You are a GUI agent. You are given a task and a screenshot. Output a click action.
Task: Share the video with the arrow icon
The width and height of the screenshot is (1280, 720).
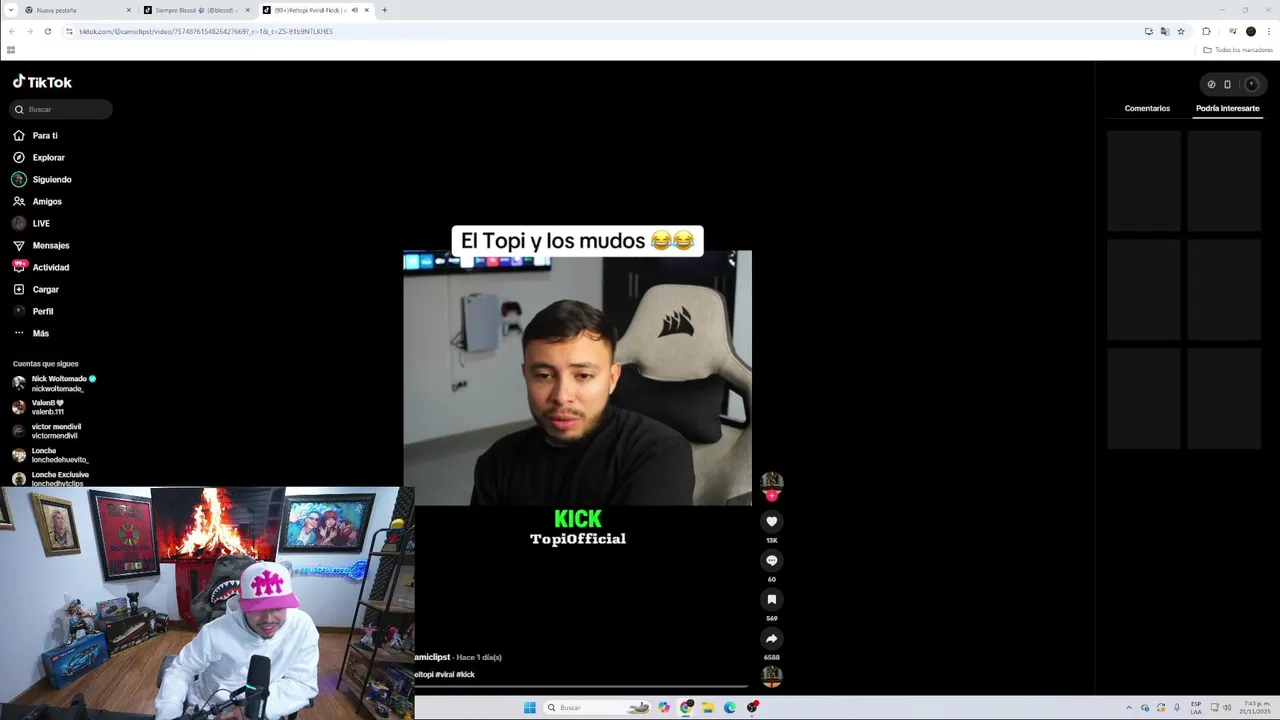click(771, 638)
